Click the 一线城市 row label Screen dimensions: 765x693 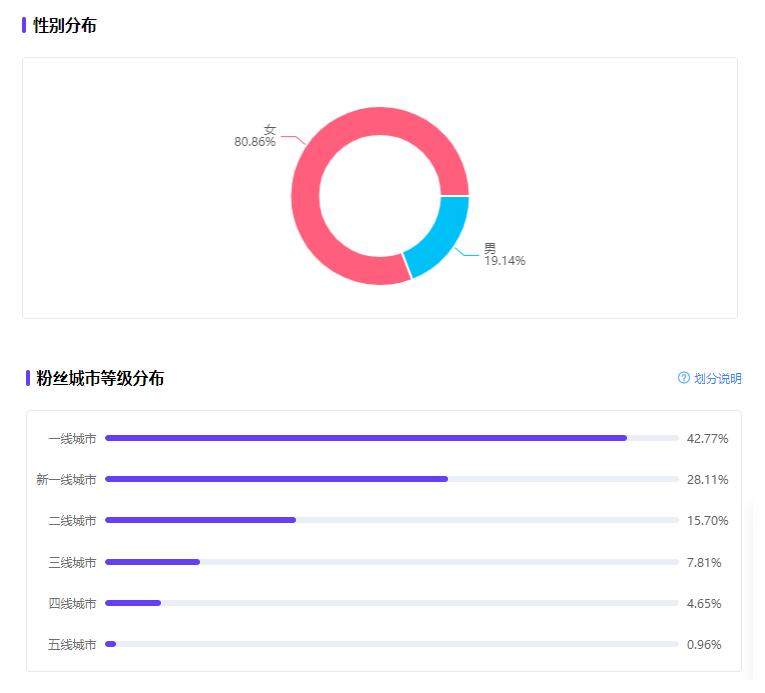(x=72, y=439)
